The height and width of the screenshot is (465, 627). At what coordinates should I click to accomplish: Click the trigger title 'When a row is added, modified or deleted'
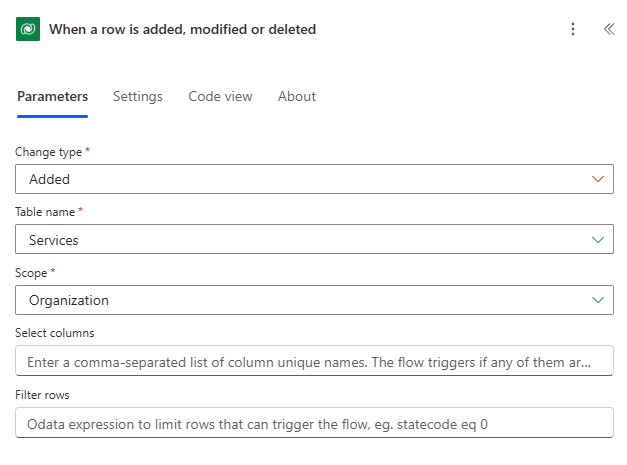(x=182, y=29)
